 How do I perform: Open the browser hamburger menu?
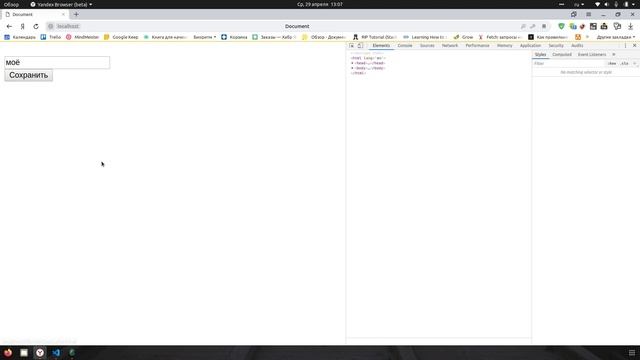589,14
